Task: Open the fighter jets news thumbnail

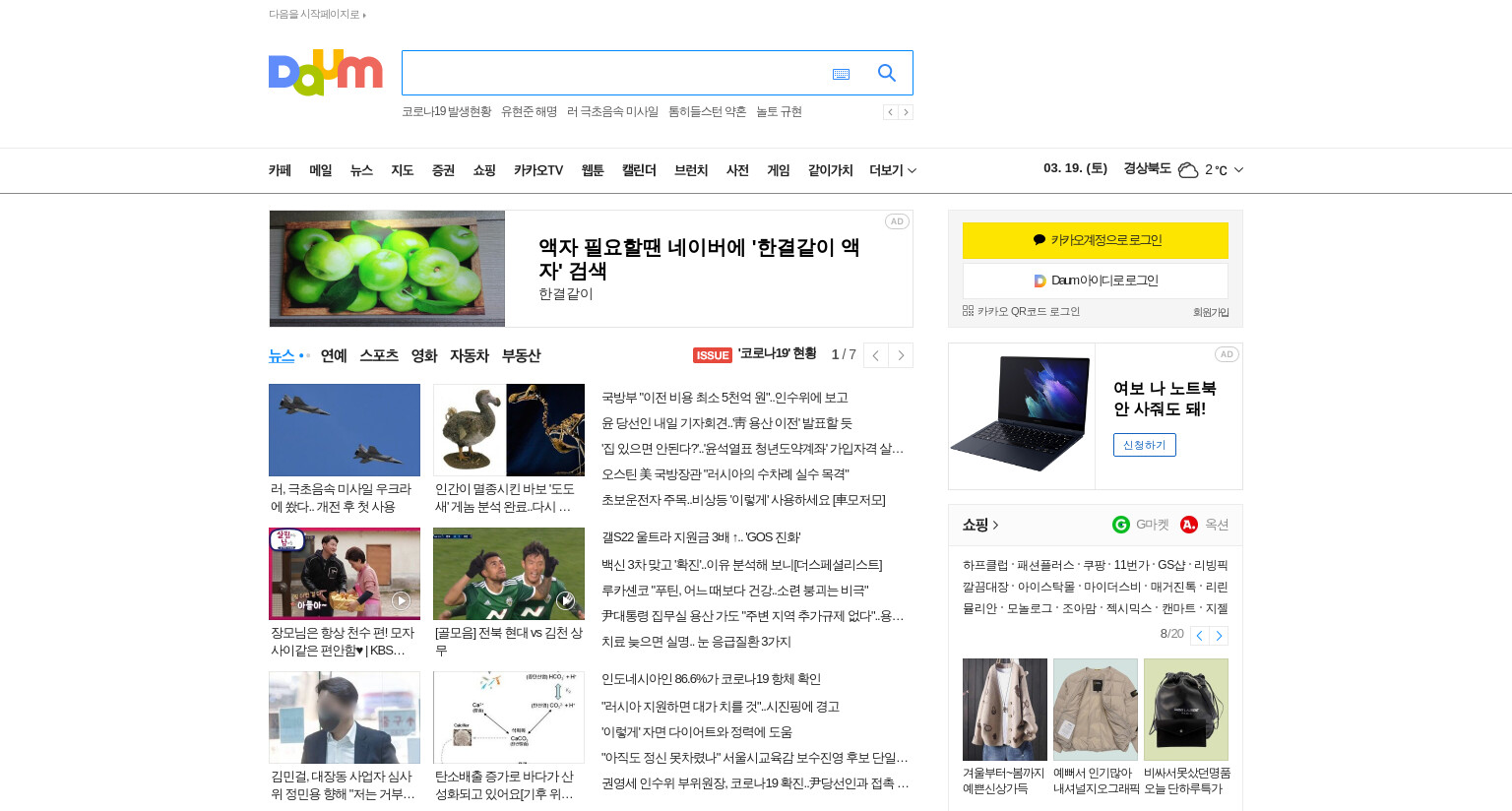Action: (x=345, y=430)
